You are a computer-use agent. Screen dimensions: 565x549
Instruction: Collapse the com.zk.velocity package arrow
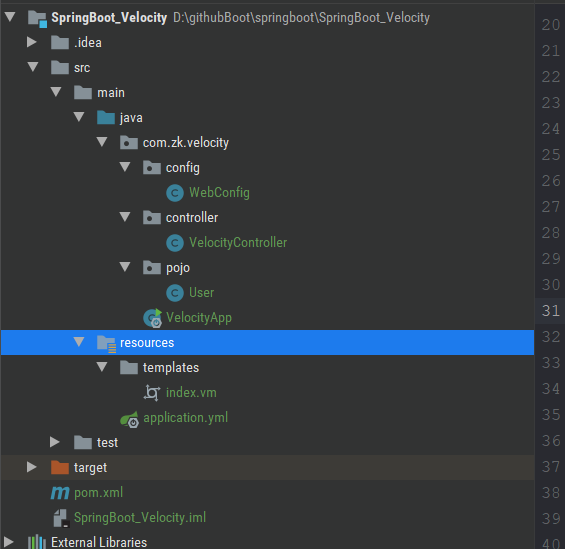pyautogui.click(x=102, y=142)
